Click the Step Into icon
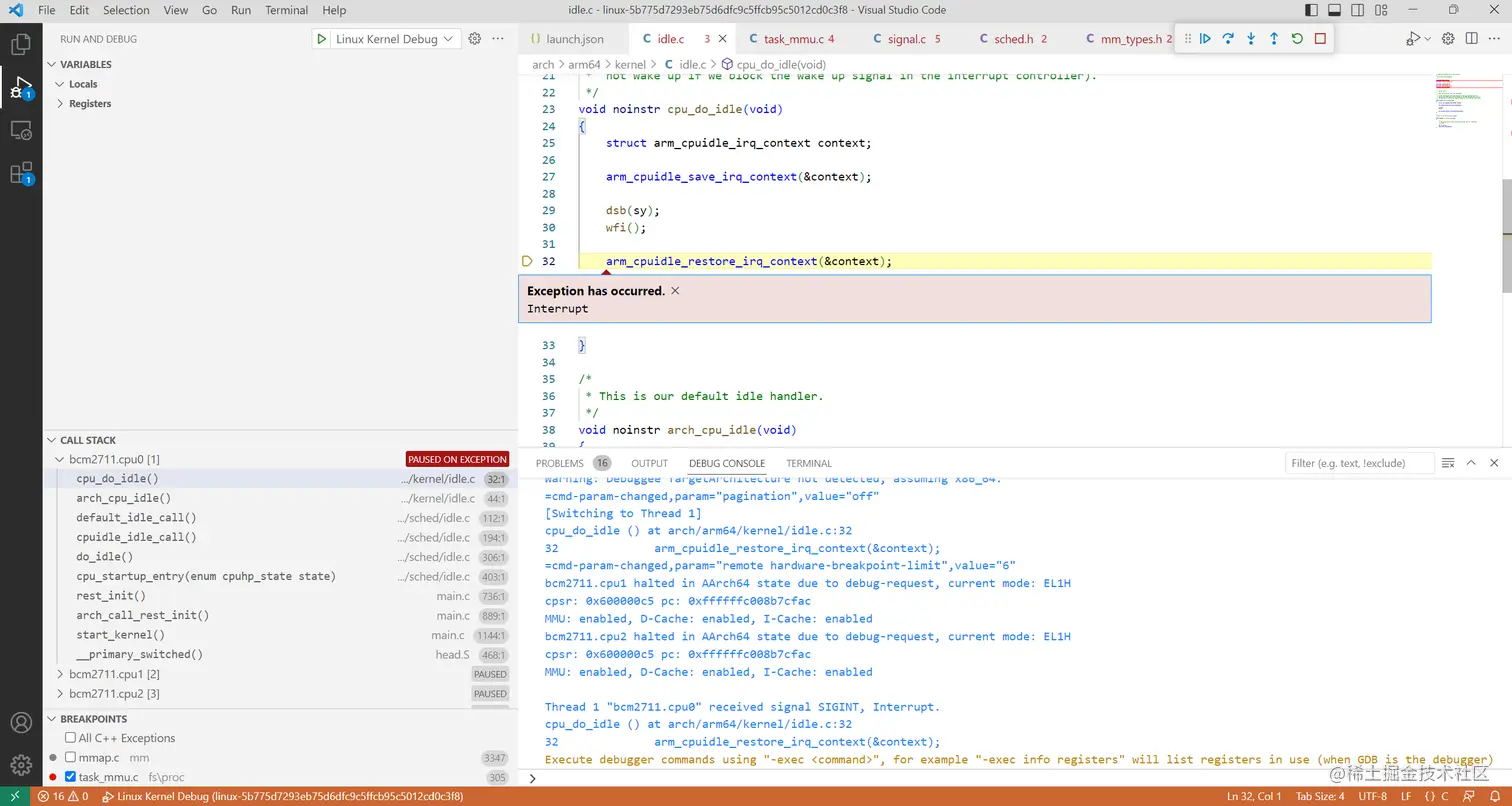1512x806 pixels. [x=1250, y=38]
